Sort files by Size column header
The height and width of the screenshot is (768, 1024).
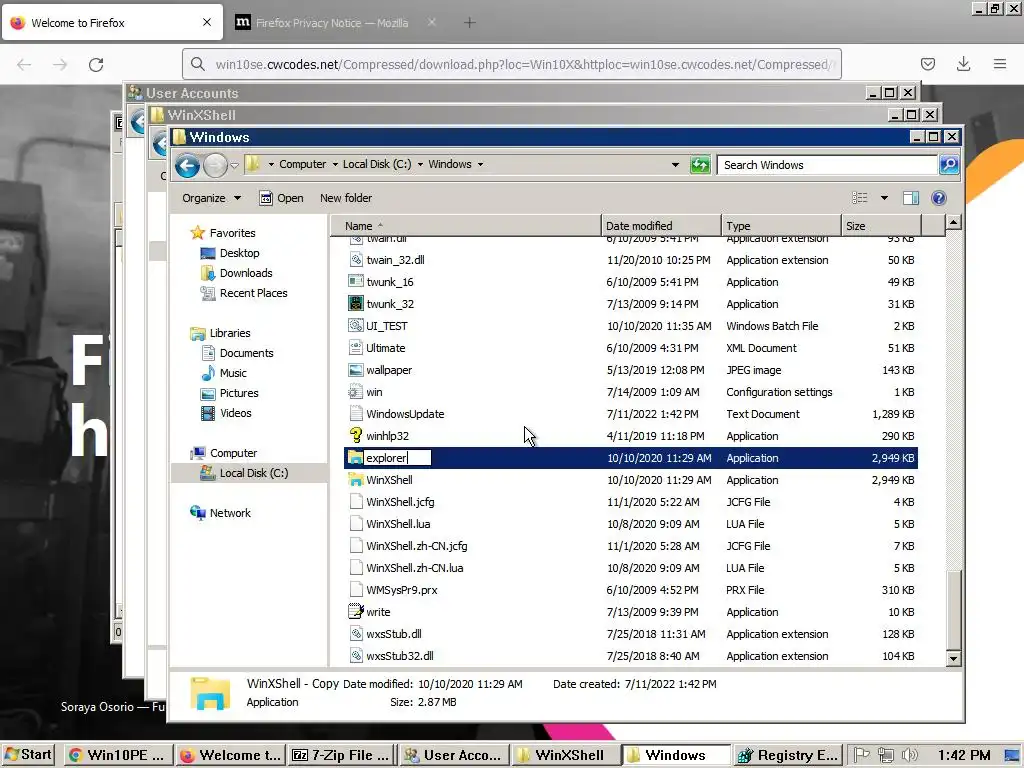[881, 225]
